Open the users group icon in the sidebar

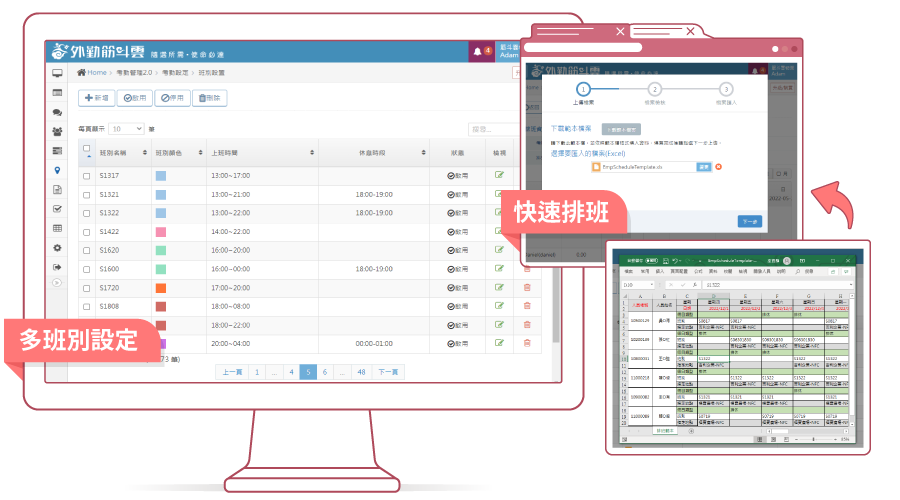coord(57,131)
